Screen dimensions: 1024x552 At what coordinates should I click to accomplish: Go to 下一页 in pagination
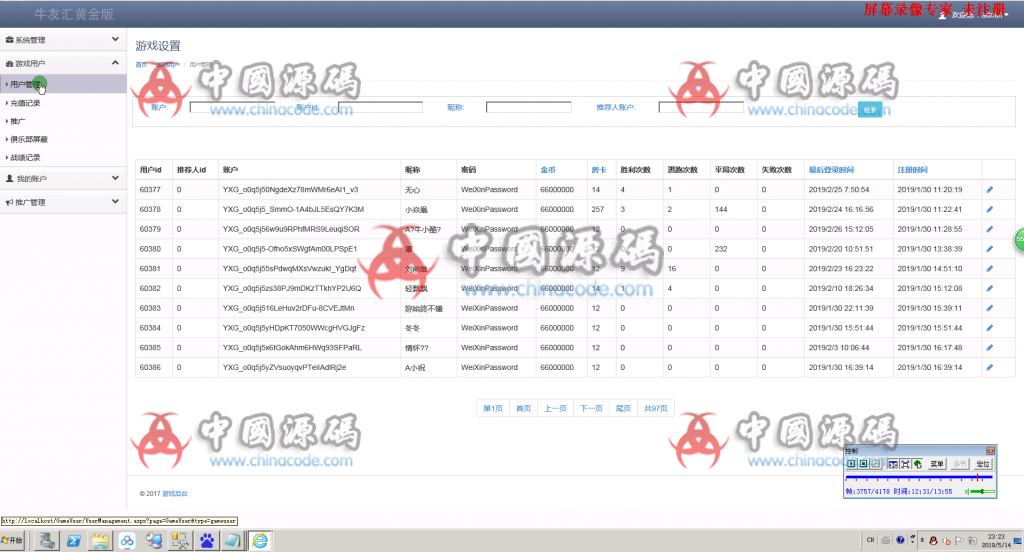[591, 408]
